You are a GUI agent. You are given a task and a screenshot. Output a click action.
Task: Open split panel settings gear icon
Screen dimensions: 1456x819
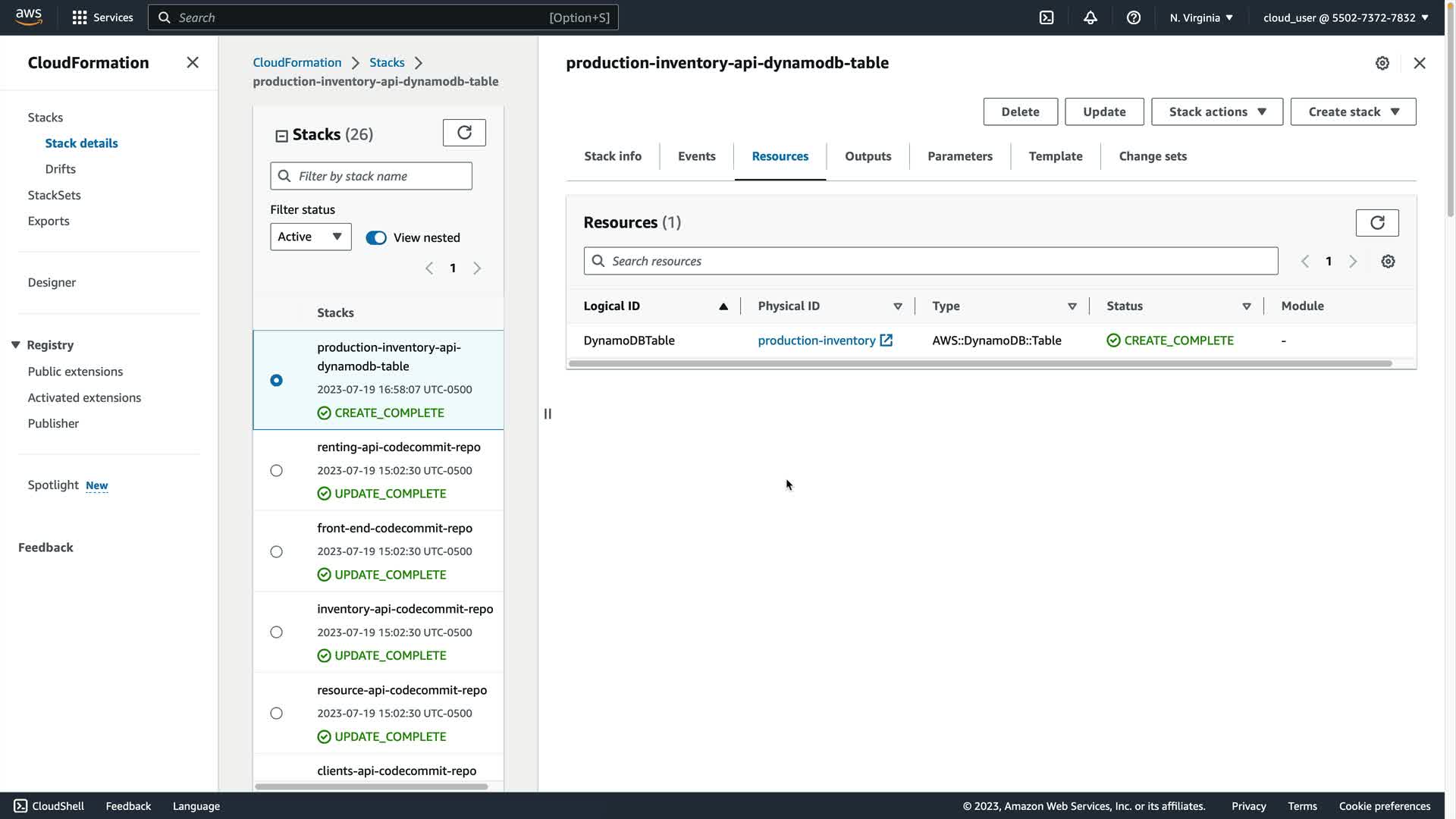click(1382, 63)
